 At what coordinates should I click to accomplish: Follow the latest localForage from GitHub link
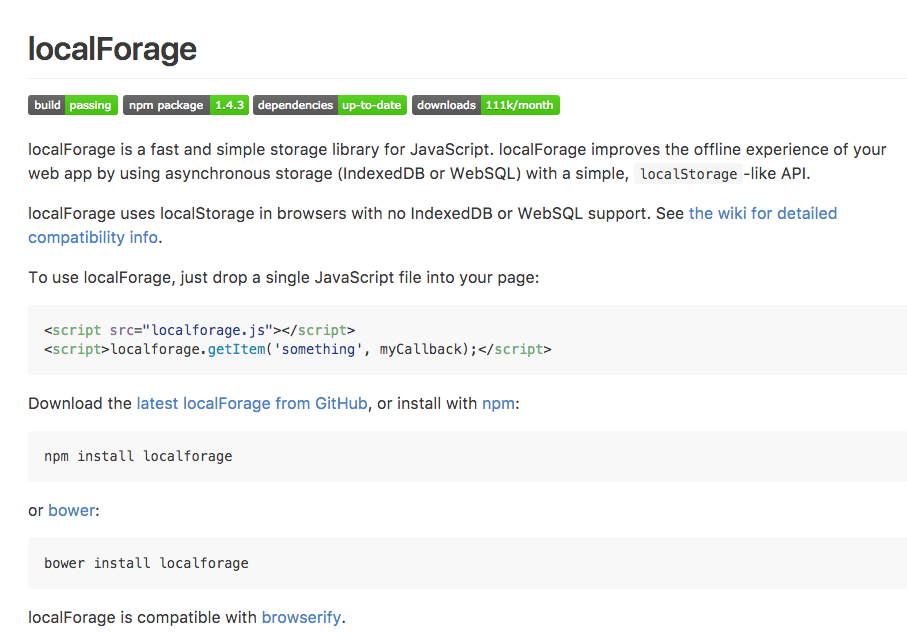252,403
